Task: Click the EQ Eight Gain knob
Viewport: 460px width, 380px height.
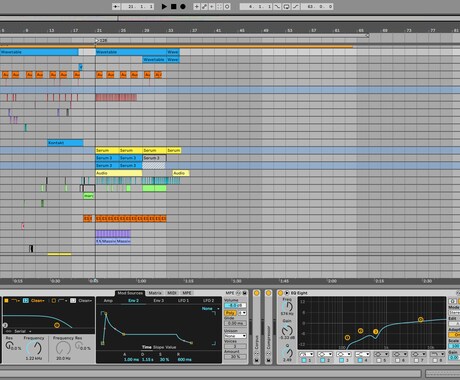Action: [287, 330]
